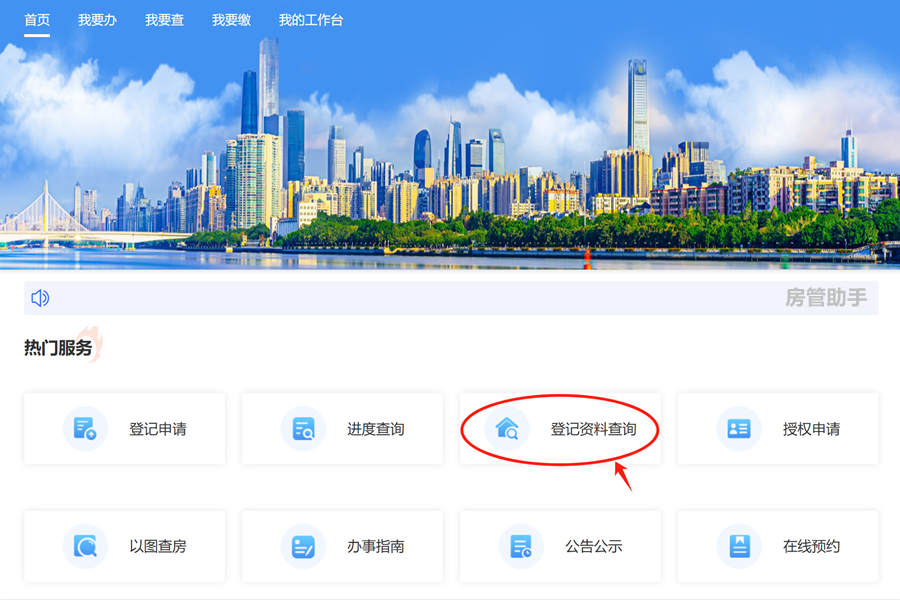Open the 我要办 menu

click(x=97, y=18)
